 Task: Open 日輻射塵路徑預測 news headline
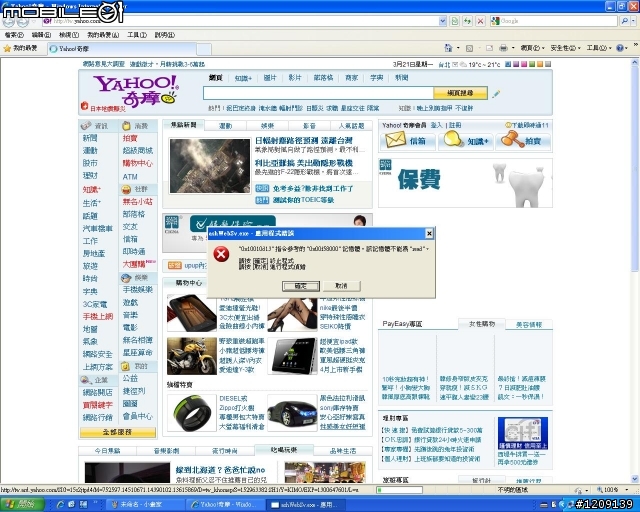click(304, 140)
